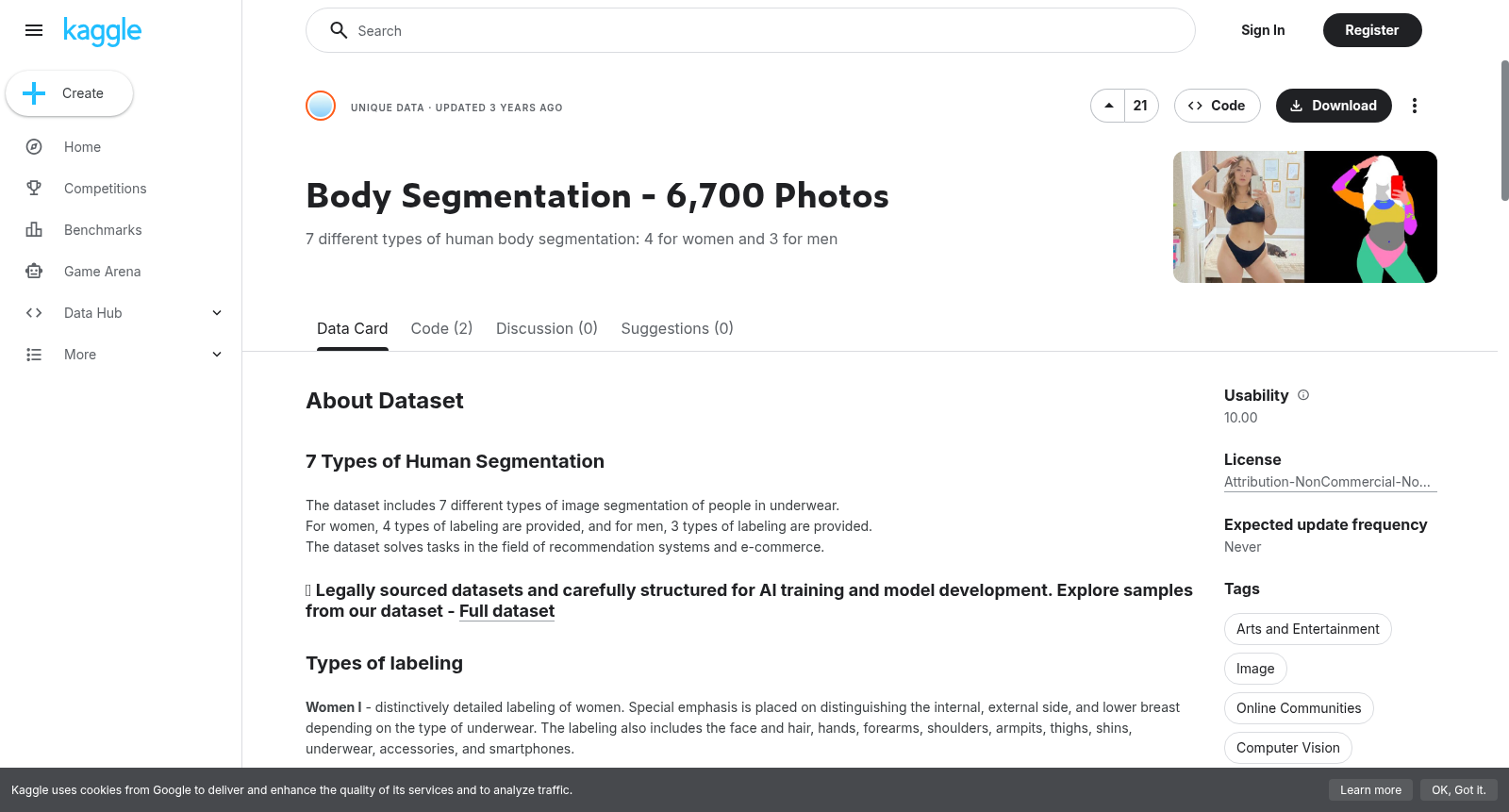The image size is (1509, 812).
Task: Switch to the Discussion (0) tab
Action: [x=547, y=328]
